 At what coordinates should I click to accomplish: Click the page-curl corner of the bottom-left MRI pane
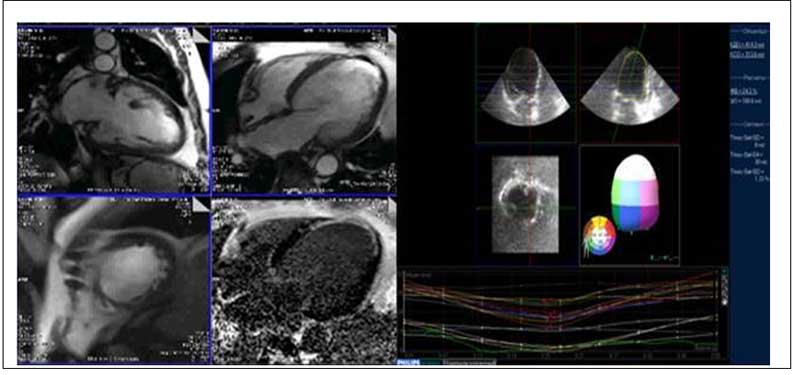pyautogui.click(x=202, y=204)
